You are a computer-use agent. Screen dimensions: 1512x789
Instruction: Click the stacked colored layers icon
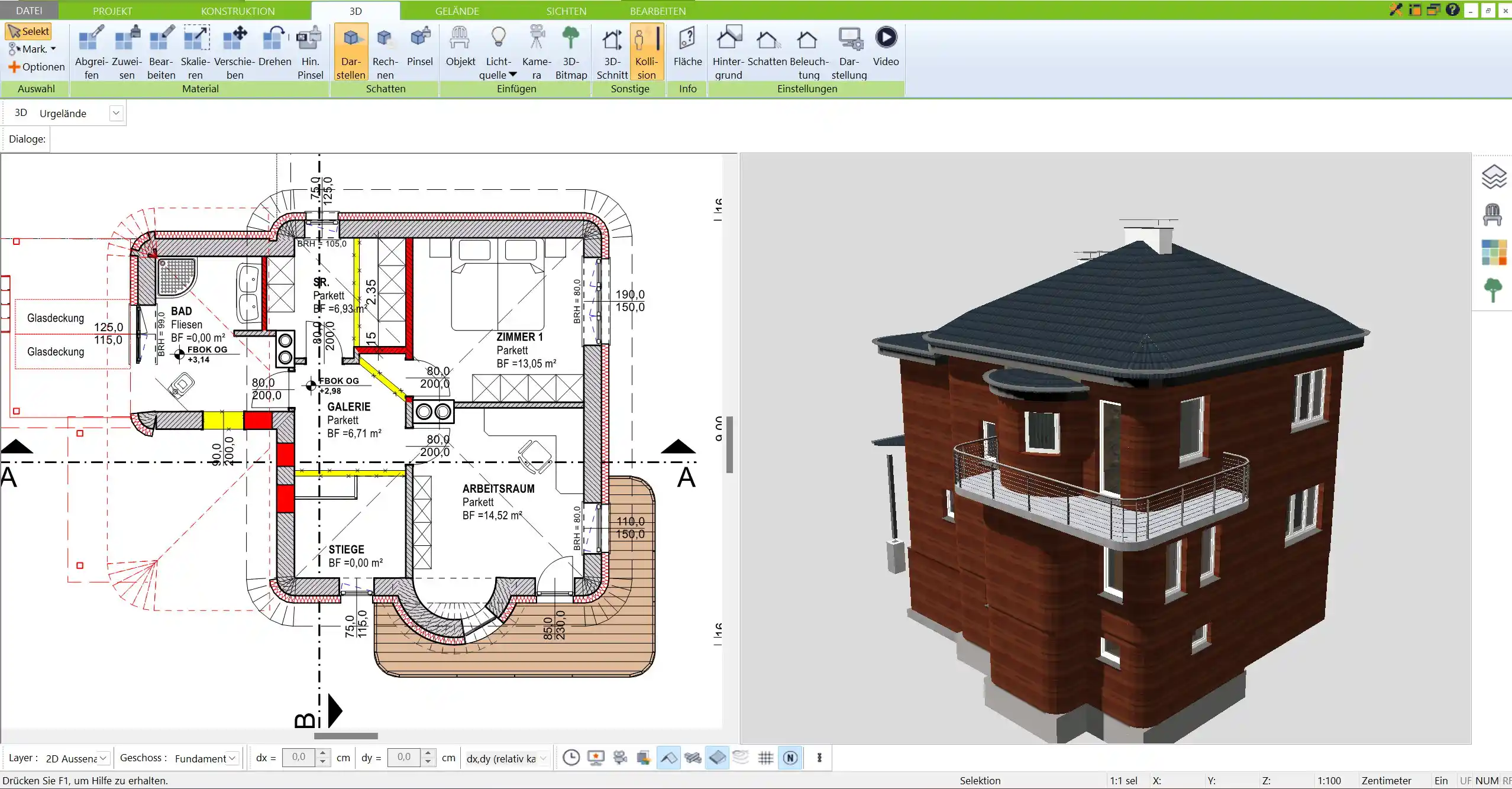tap(644, 758)
